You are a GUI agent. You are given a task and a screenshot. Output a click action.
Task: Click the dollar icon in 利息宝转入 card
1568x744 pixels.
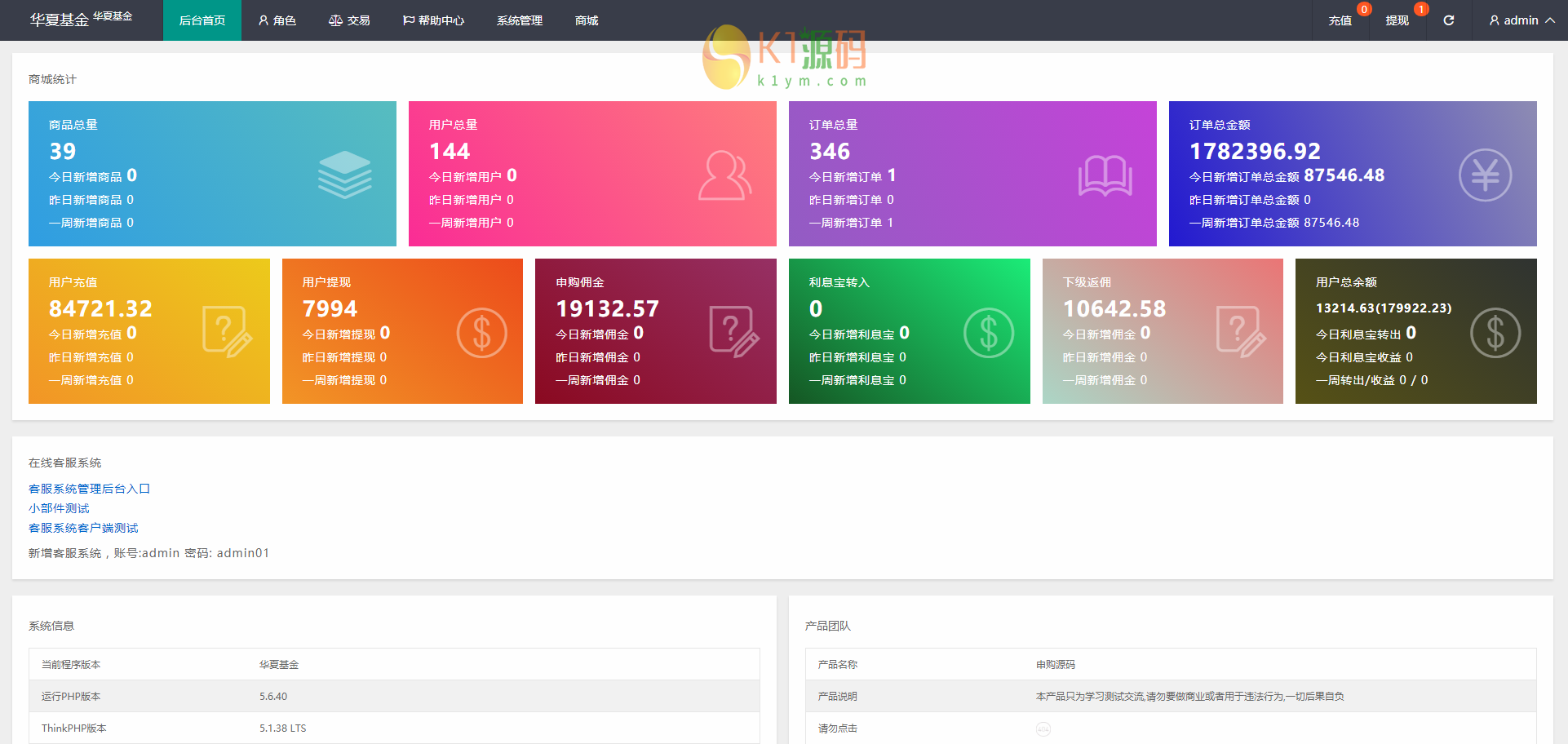[x=988, y=333]
